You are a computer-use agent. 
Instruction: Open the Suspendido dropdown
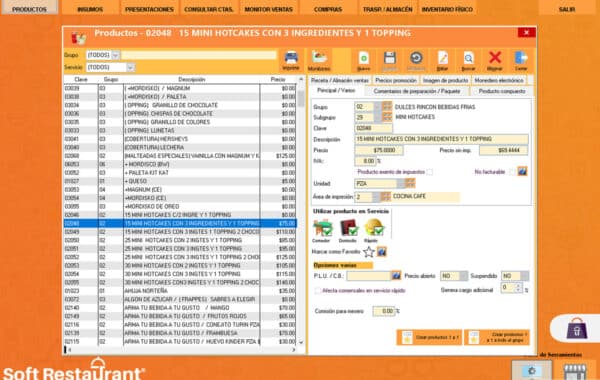525,276
